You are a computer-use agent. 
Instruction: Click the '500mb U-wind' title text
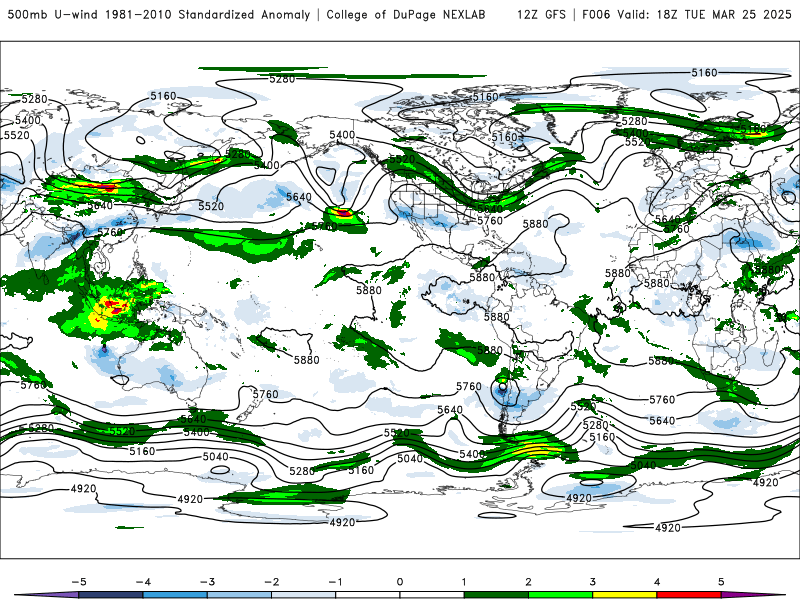coord(53,15)
